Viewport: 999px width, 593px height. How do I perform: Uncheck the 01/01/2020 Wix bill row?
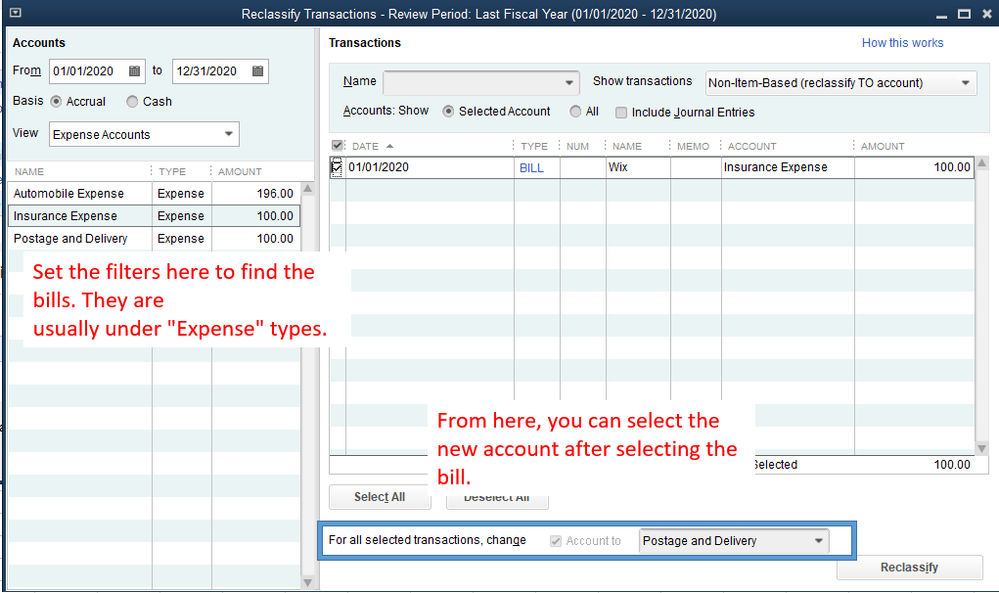pos(337,168)
